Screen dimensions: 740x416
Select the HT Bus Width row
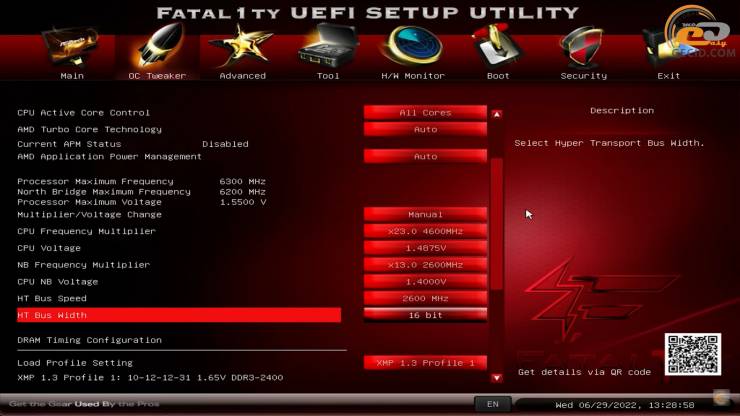point(179,315)
